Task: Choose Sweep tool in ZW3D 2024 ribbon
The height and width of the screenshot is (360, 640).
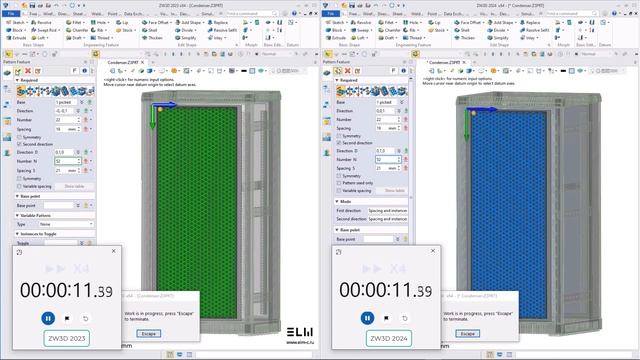Action: [x=359, y=30]
